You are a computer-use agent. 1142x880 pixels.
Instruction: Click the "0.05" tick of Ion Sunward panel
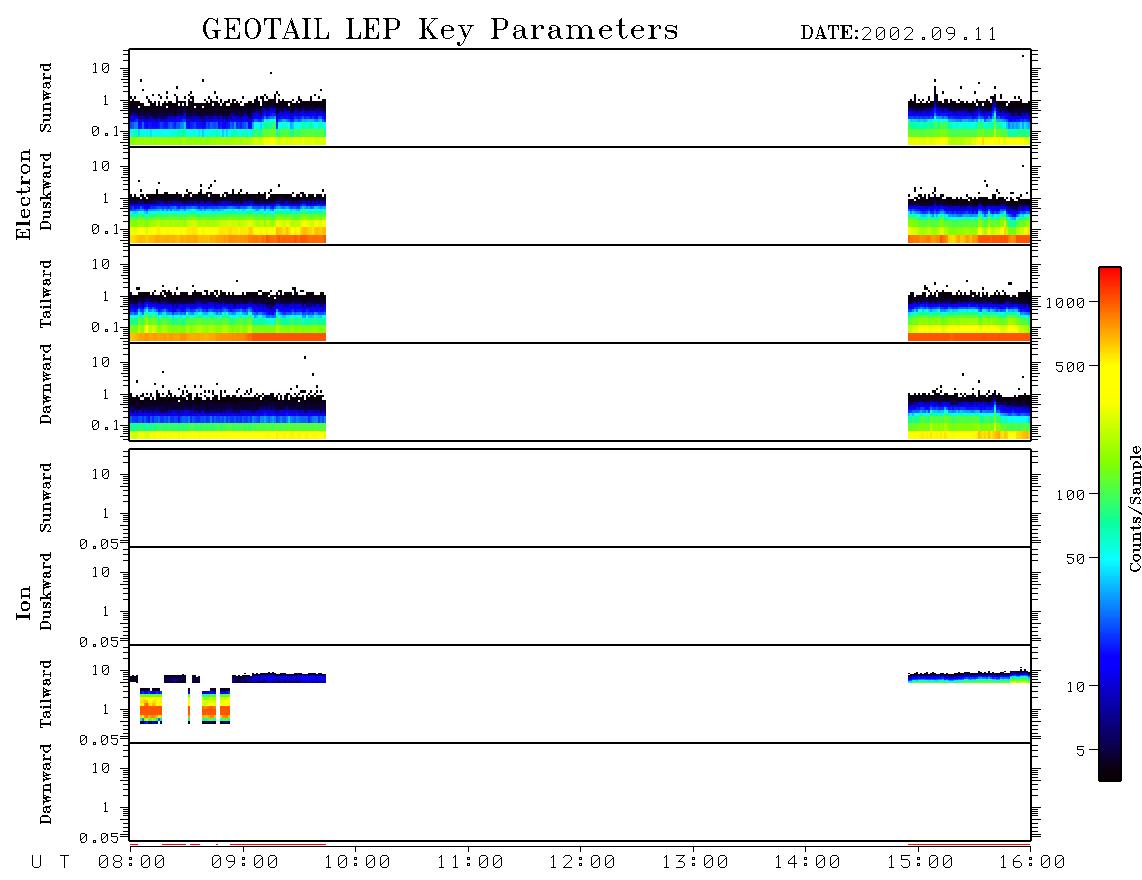coord(98,544)
